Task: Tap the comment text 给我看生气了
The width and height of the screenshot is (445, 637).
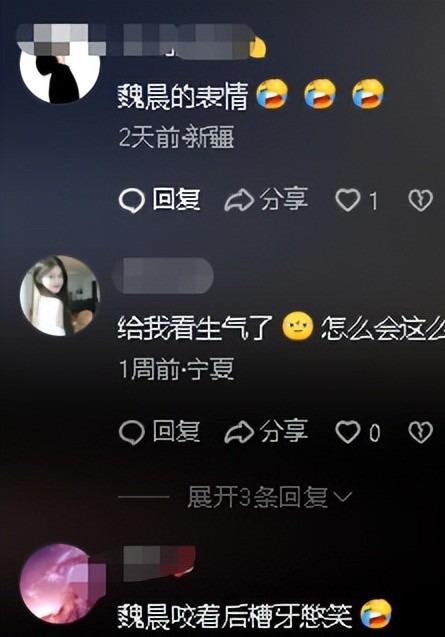Action: click(195, 328)
